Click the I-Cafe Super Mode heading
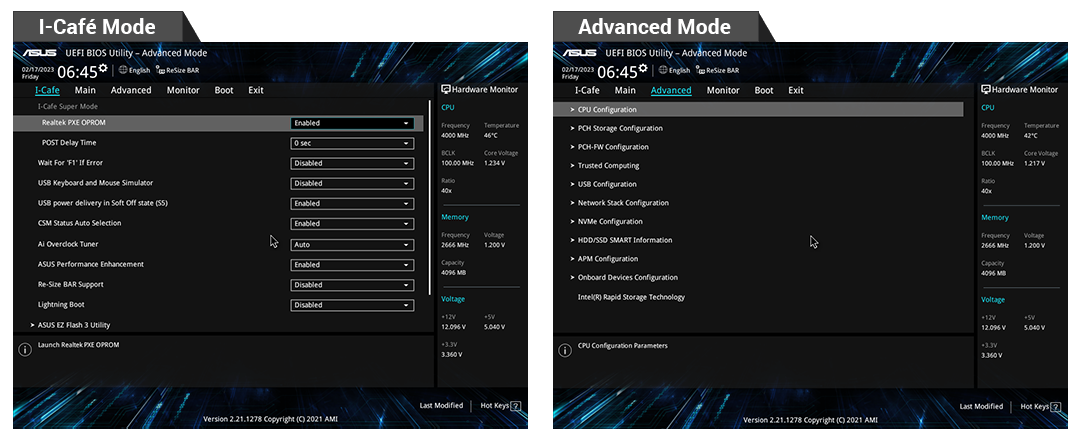Screen dimensions: 1079x438 pos(67,107)
